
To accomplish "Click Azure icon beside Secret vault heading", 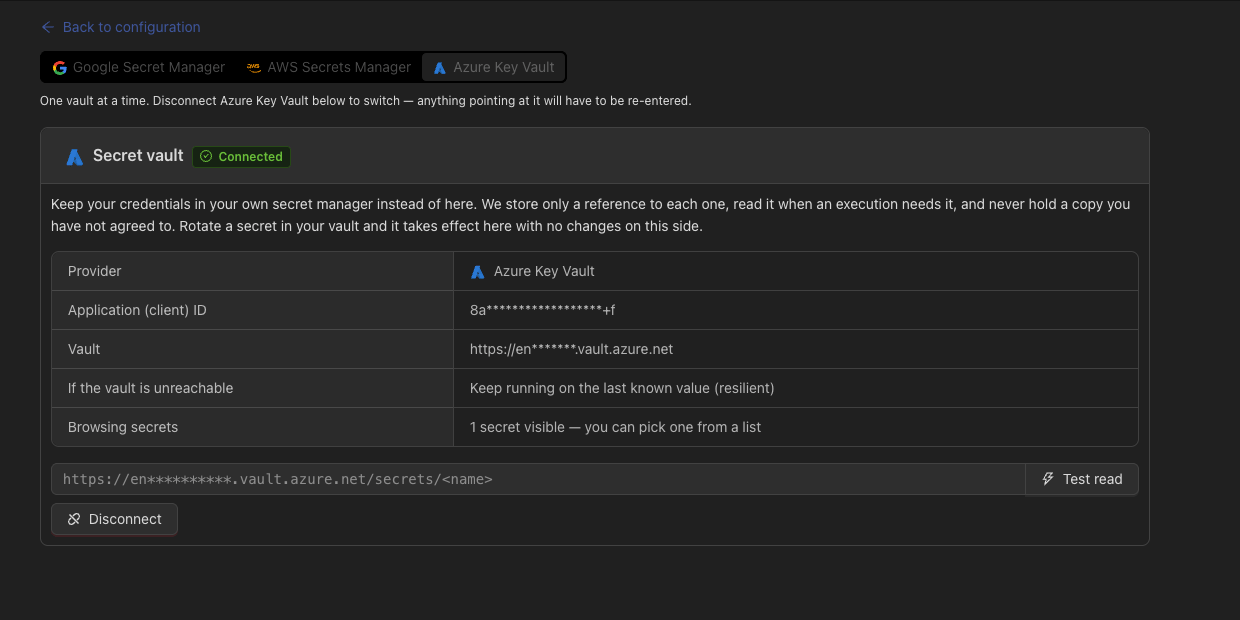I will 74,157.
